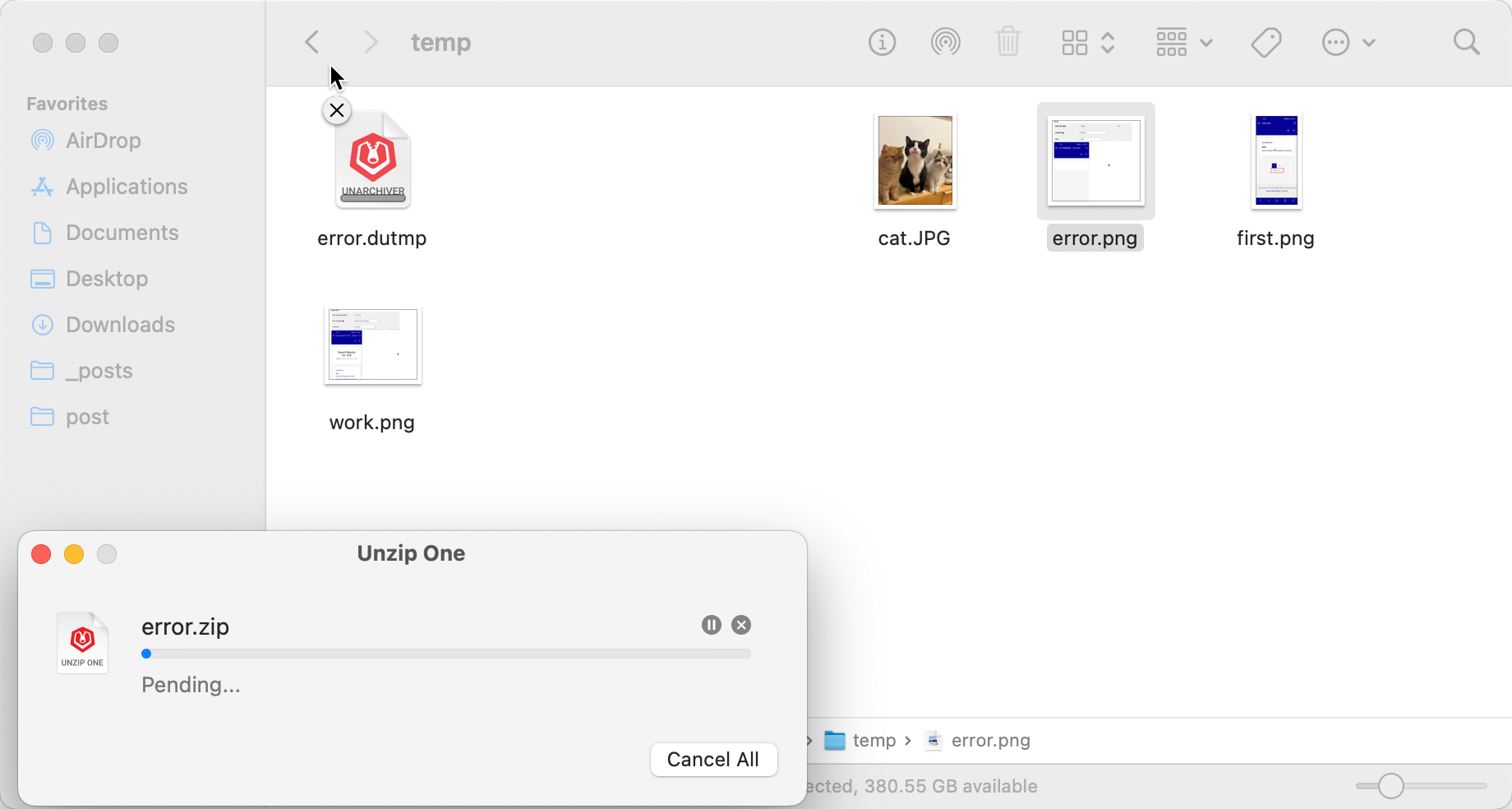1512x809 pixels.
Task: Expand the icon size chevrons next to grid view
Action: (1108, 42)
